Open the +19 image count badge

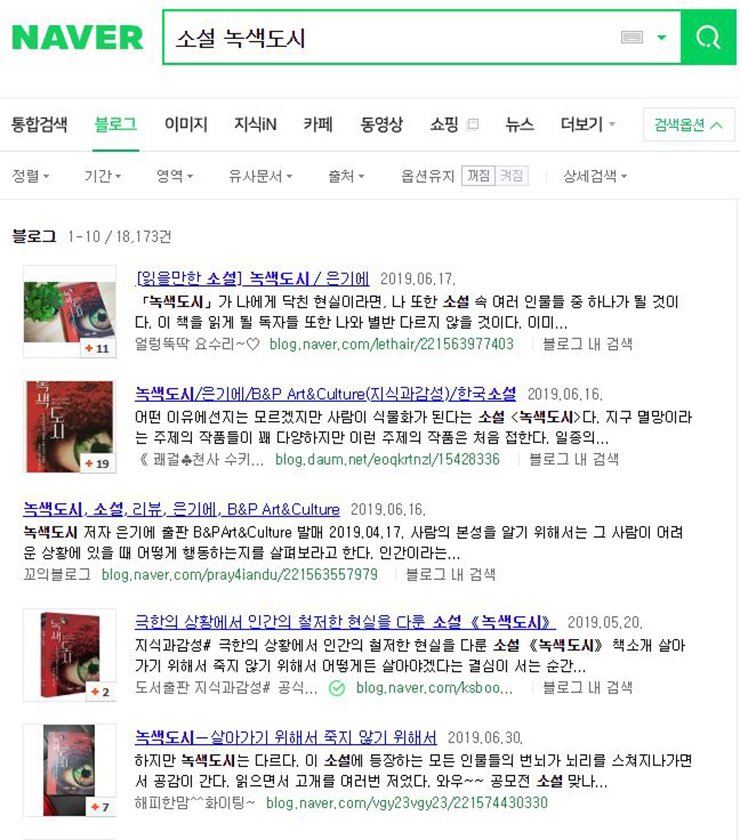click(x=97, y=463)
